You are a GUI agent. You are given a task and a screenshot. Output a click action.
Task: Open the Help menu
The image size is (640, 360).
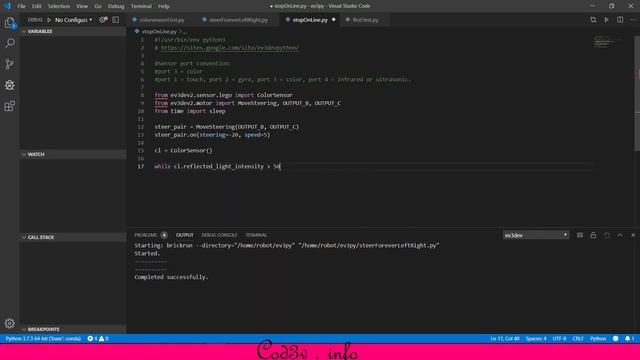coord(164,6)
